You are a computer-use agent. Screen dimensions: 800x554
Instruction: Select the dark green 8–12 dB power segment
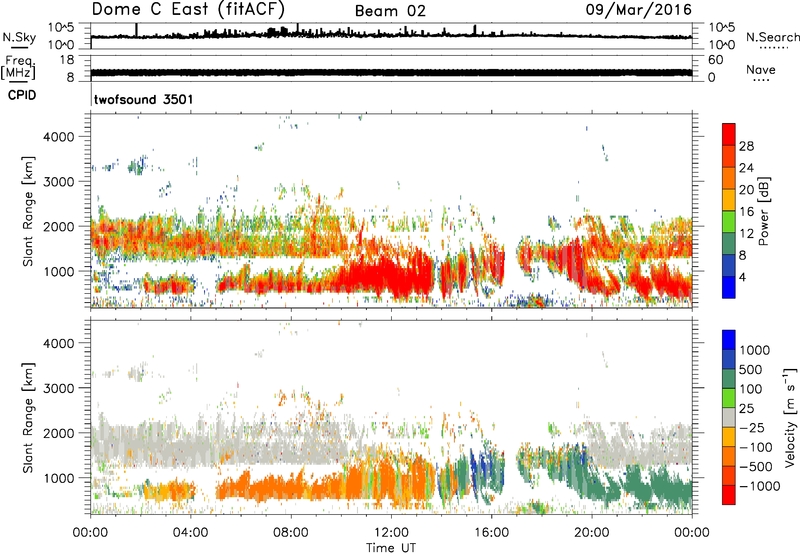(729, 243)
